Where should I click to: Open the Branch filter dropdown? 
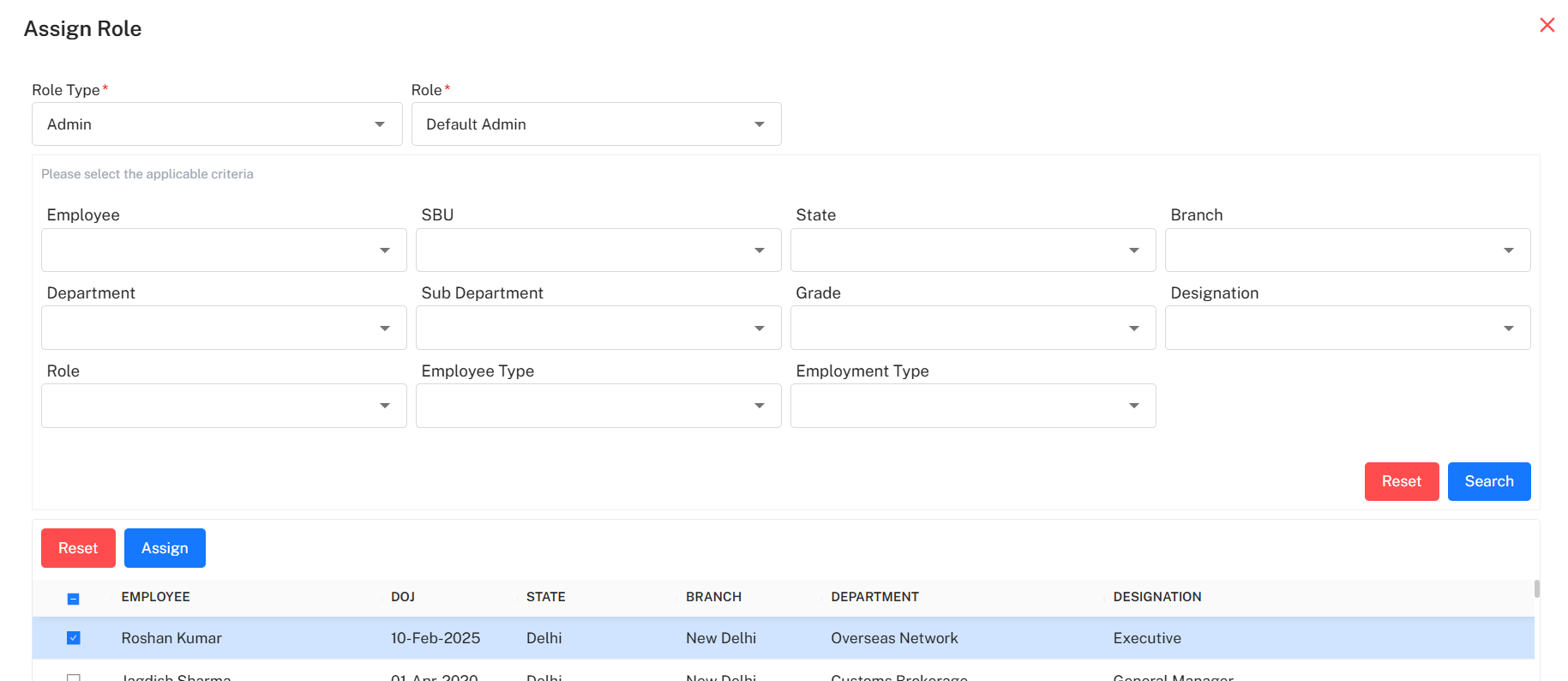pos(1347,250)
